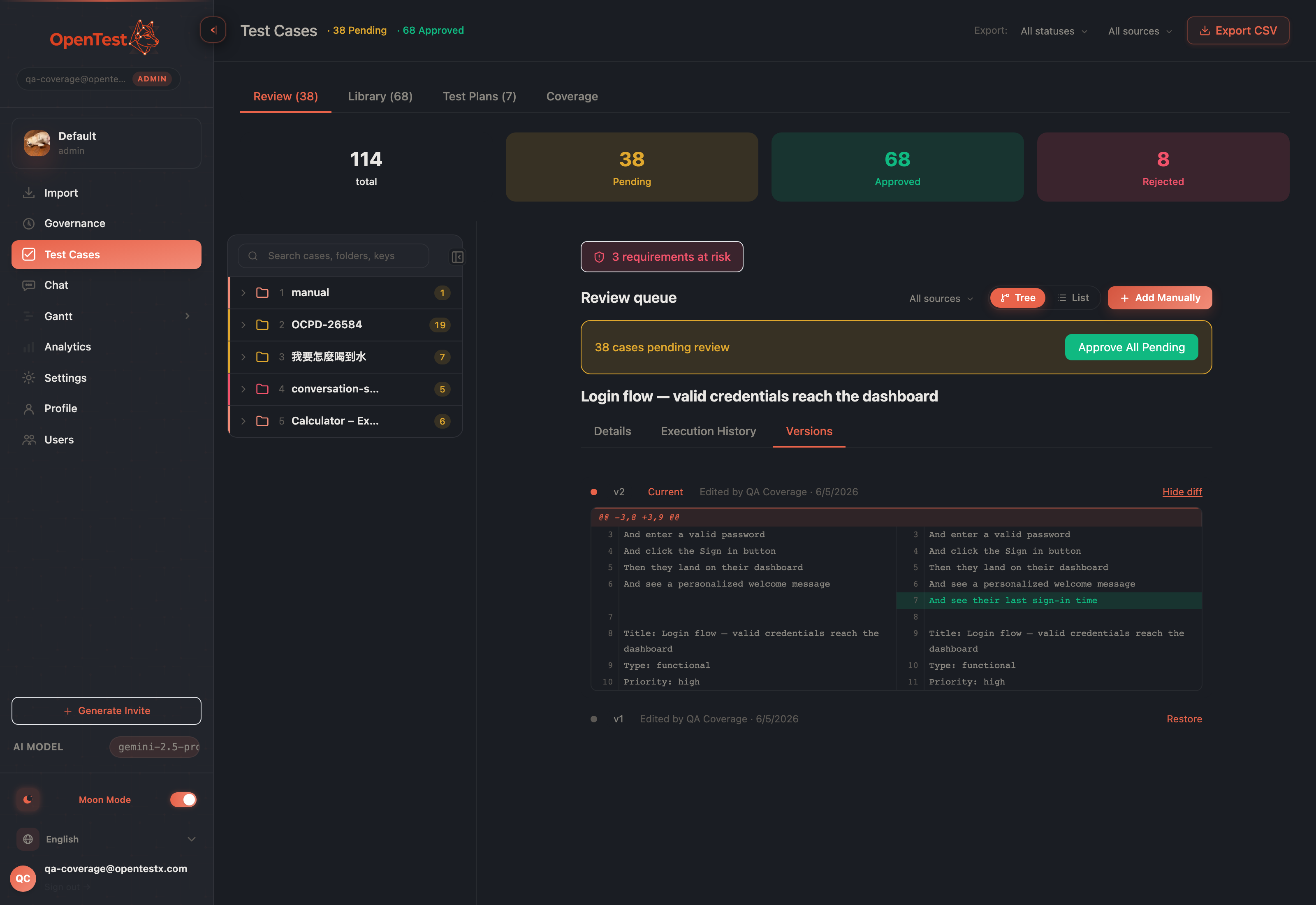Switch review queue to Tree view
Screen dimensions: 1316x905
tap(1018, 298)
